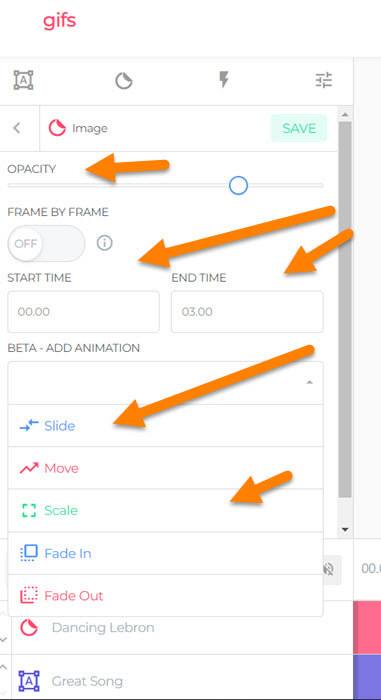Focus the End Time field
The image size is (381, 700).
click(247, 312)
